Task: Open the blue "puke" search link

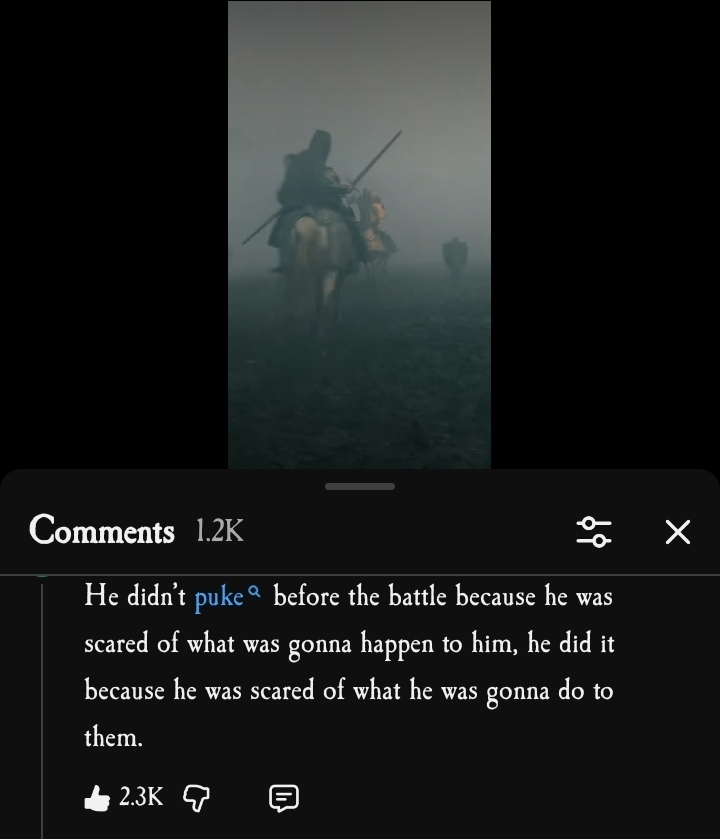Action: (x=219, y=597)
